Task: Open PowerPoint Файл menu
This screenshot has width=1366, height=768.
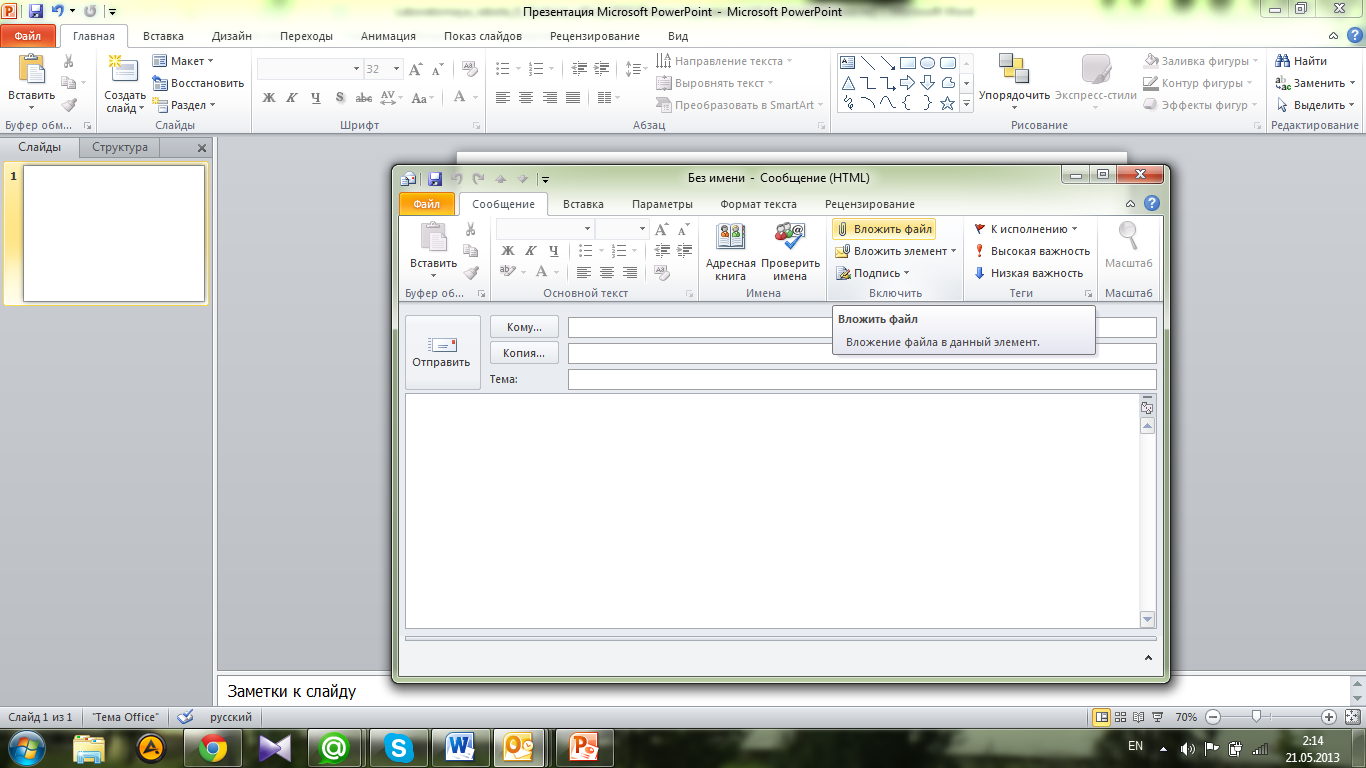Action: click(27, 36)
